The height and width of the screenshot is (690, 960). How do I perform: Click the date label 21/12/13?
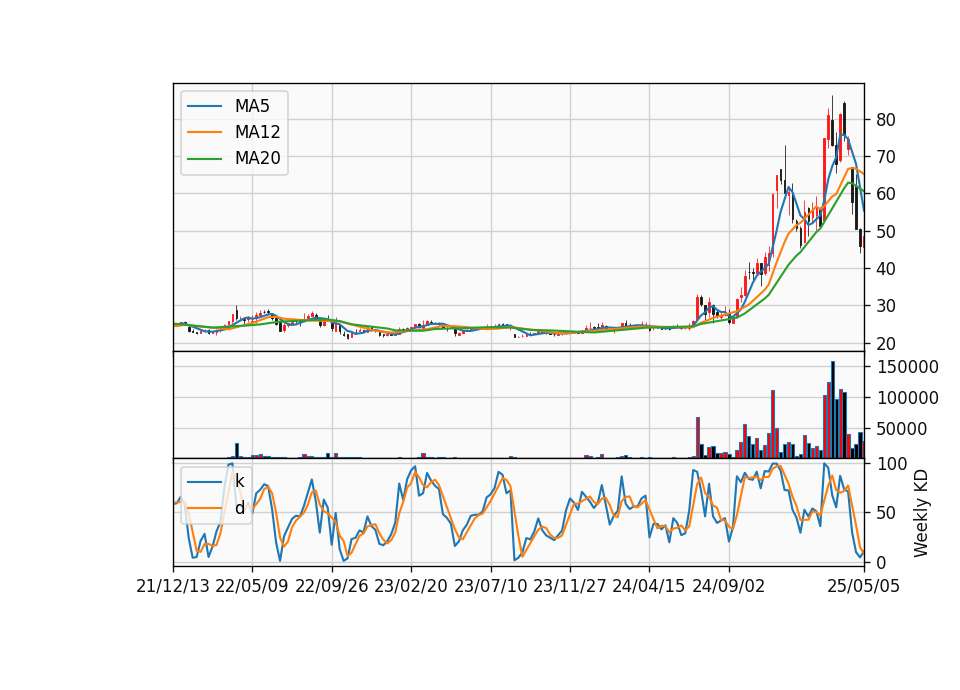click(x=173, y=586)
